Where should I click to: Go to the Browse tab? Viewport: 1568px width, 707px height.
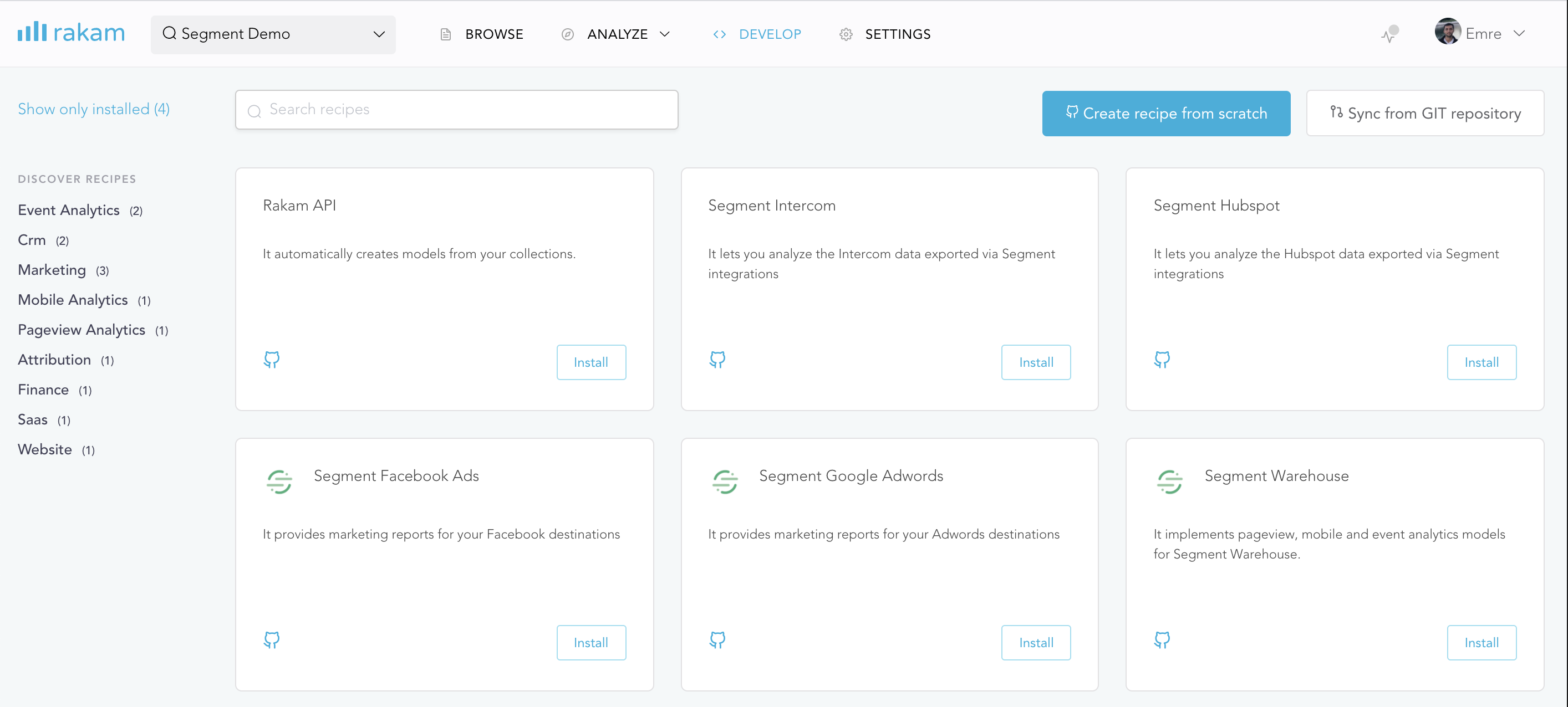click(x=493, y=34)
